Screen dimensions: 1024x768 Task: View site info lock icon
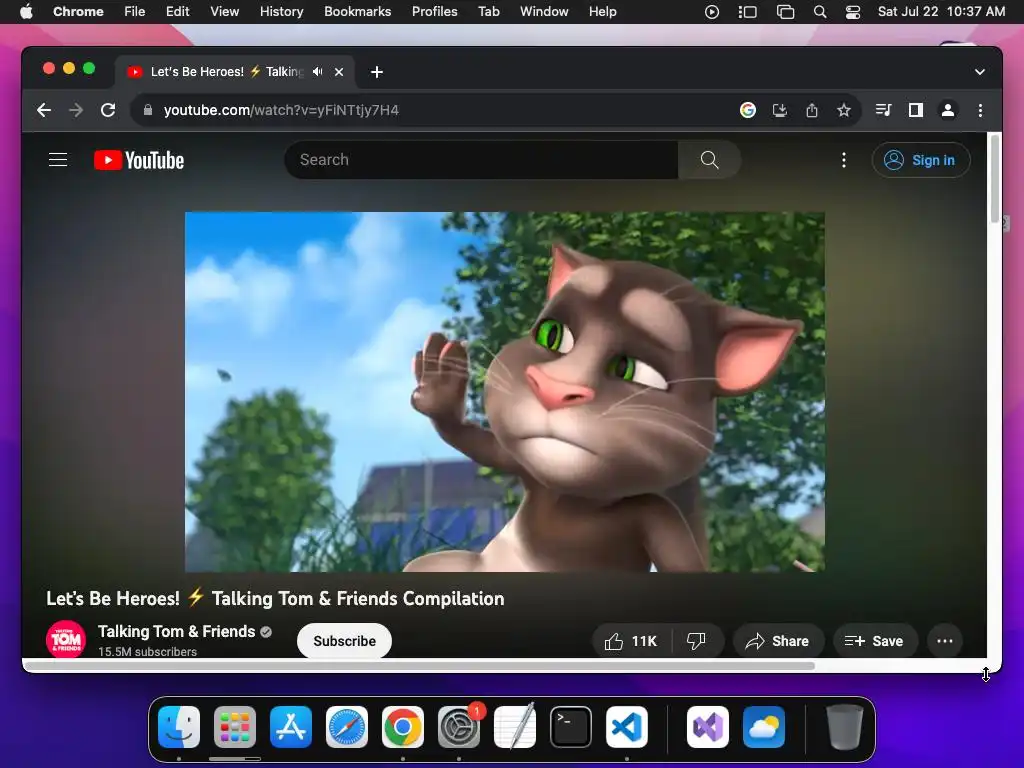(x=148, y=110)
